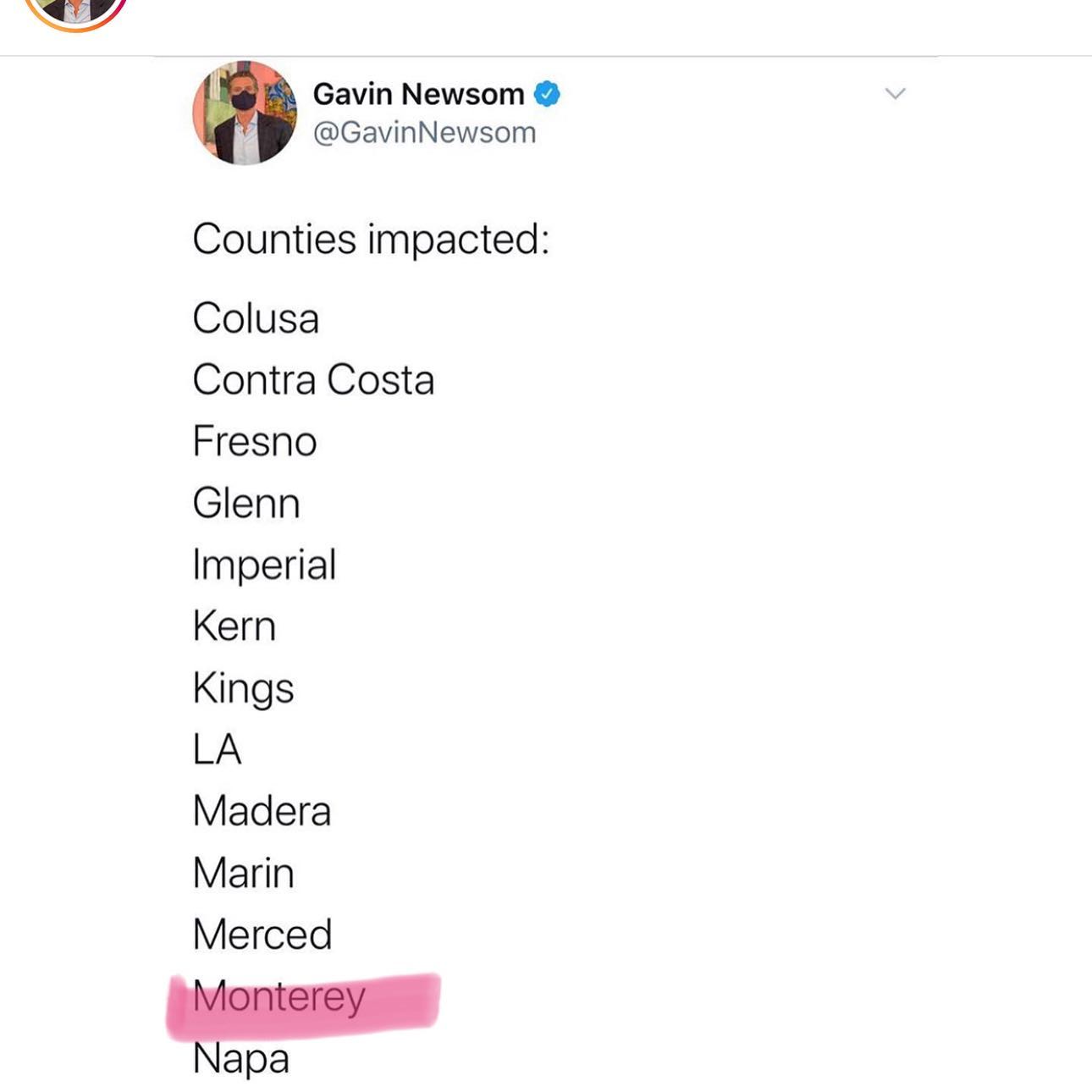Click the blue verified badge icon
This screenshot has width=1092, height=1092.
(547, 93)
